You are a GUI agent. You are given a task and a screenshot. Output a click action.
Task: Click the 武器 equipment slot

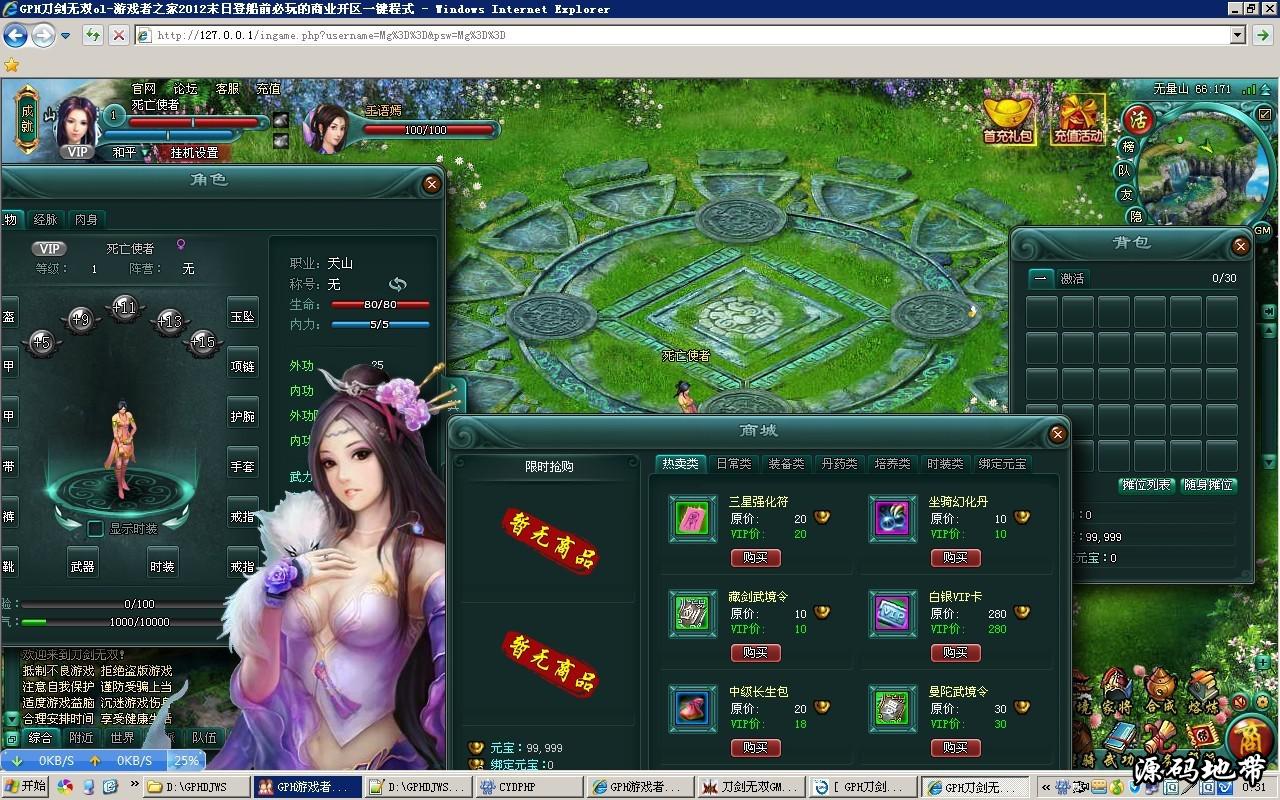pyautogui.click(x=82, y=563)
